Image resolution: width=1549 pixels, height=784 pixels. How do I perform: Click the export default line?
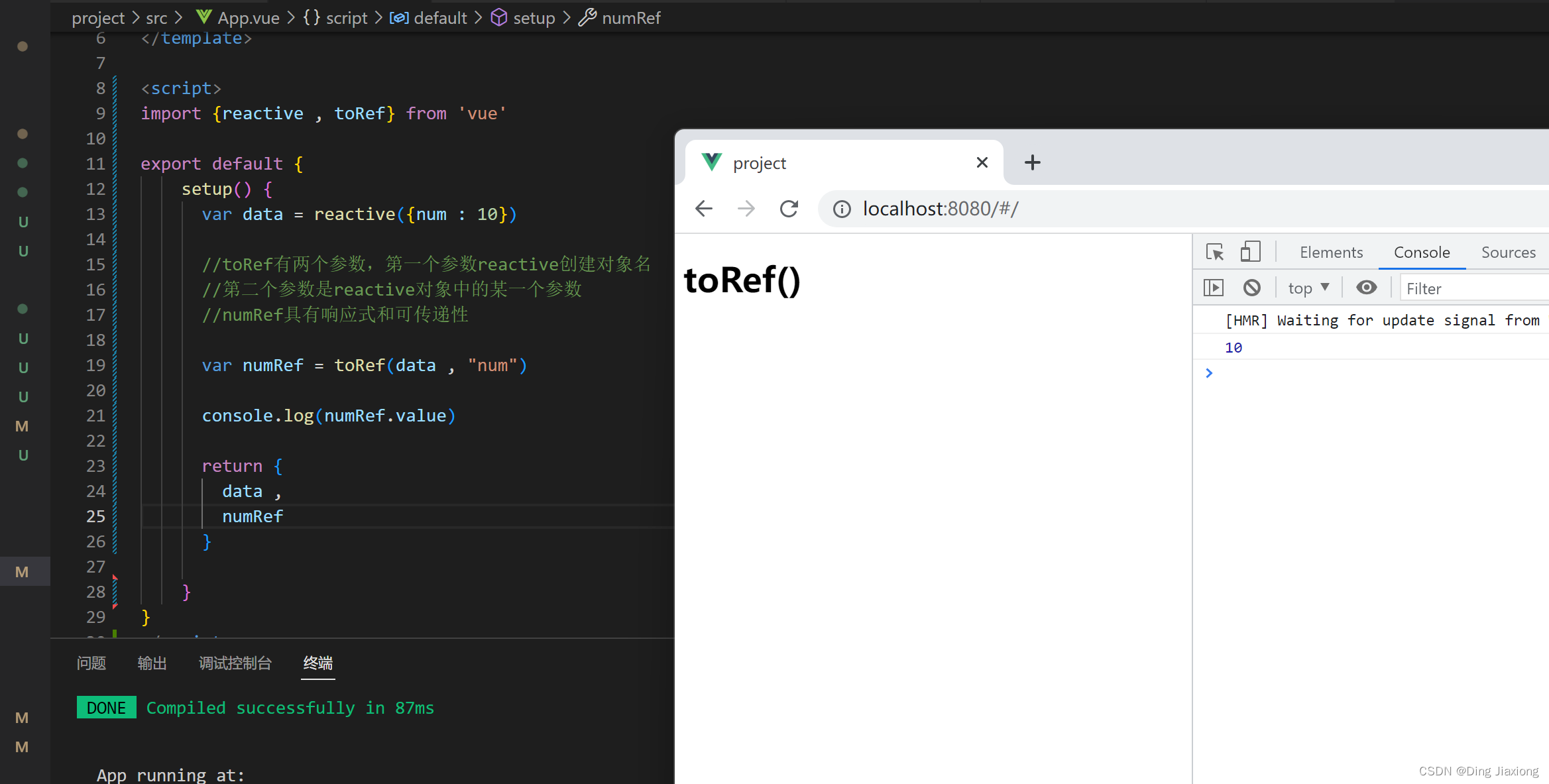coord(222,164)
